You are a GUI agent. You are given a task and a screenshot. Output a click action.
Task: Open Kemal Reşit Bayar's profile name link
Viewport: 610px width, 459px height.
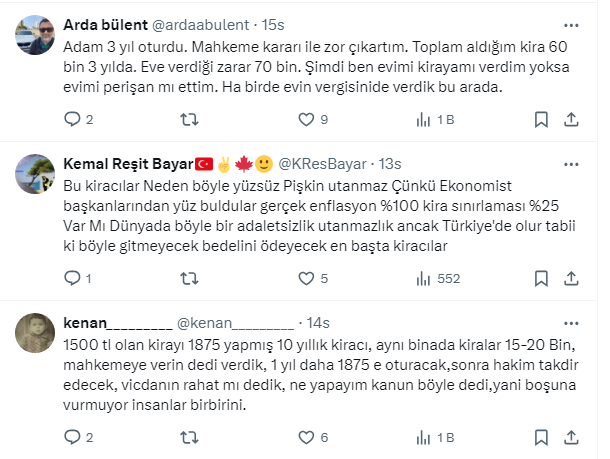pyautogui.click(x=126, y=163)
